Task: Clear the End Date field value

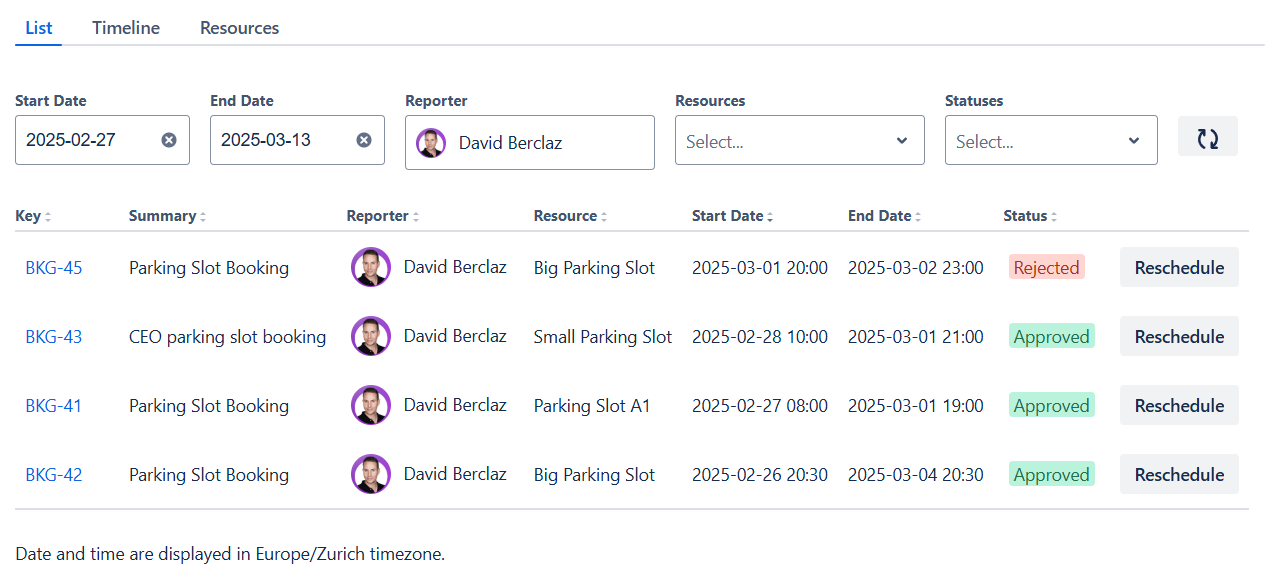Action: 364,140
